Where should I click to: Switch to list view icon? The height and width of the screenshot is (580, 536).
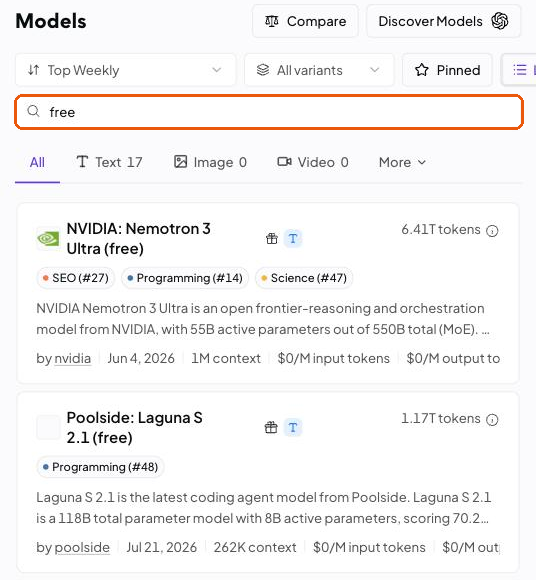coord(520,70)
